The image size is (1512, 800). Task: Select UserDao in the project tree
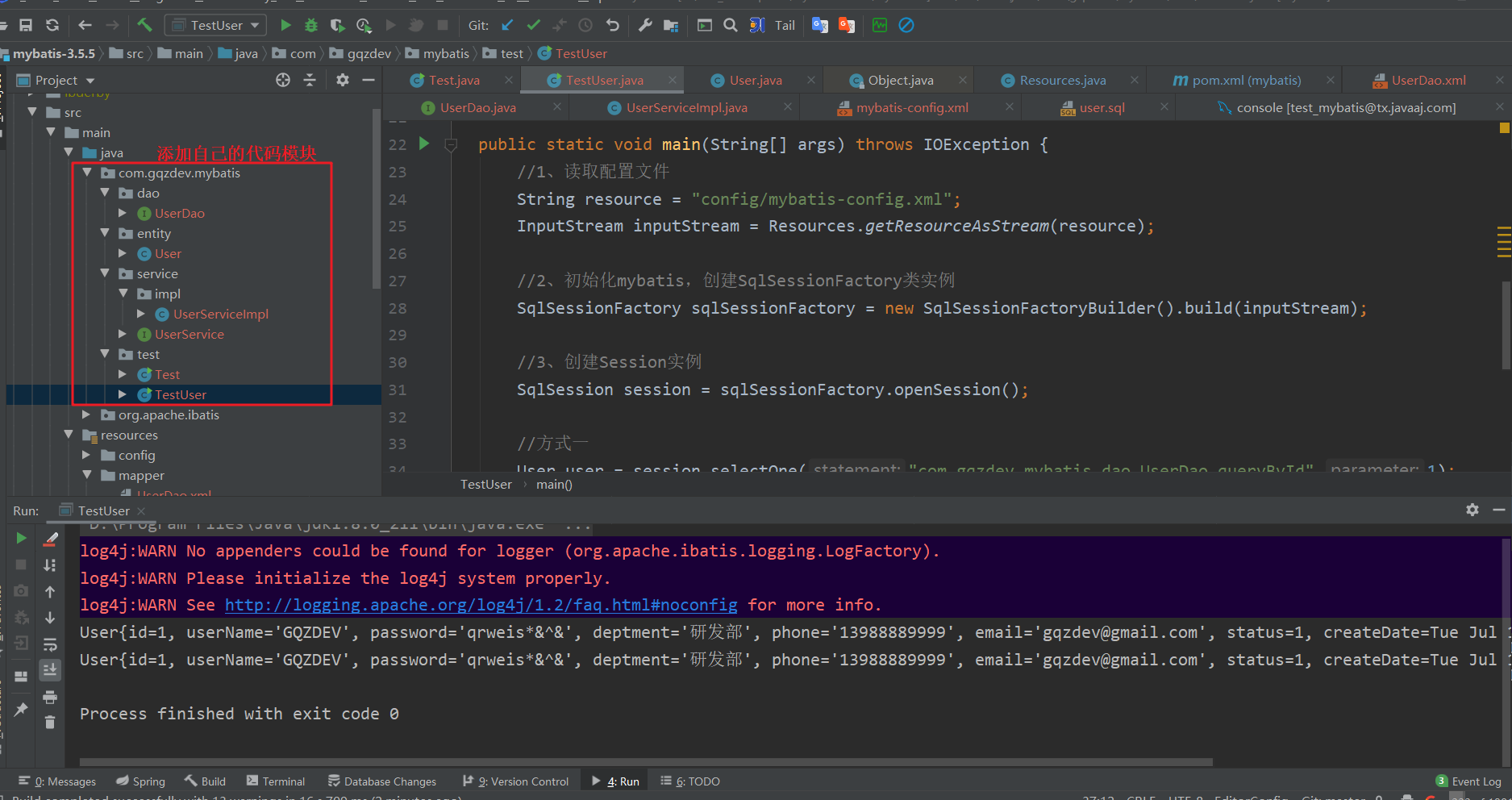179,213
